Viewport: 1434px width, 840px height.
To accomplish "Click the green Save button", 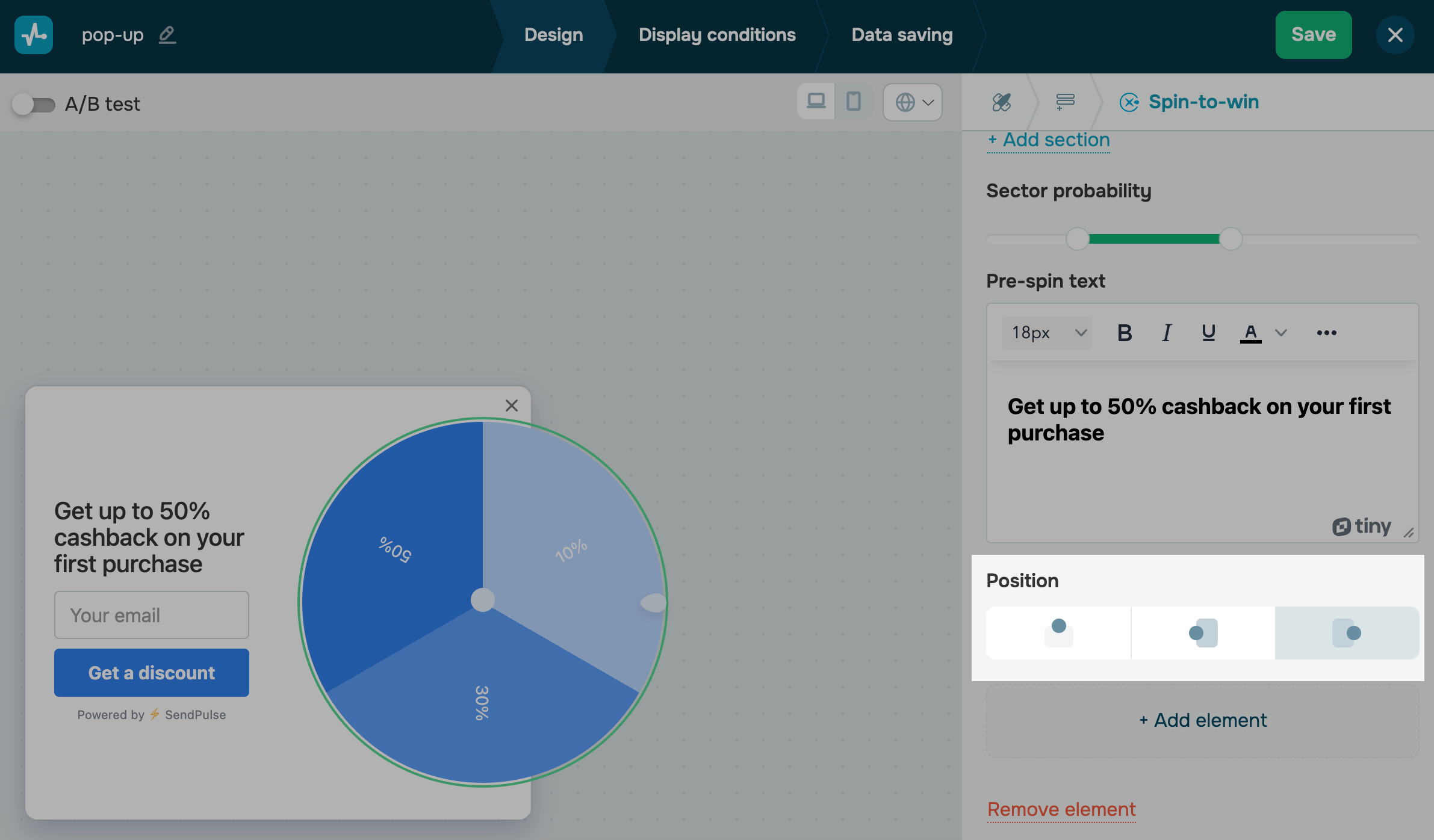I will 1313,35.
